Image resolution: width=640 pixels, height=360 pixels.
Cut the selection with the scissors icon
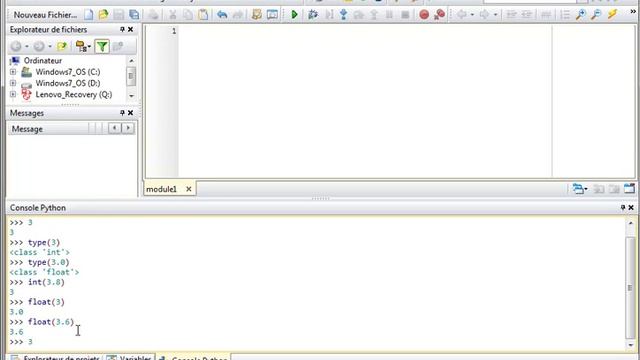(173, 15)
